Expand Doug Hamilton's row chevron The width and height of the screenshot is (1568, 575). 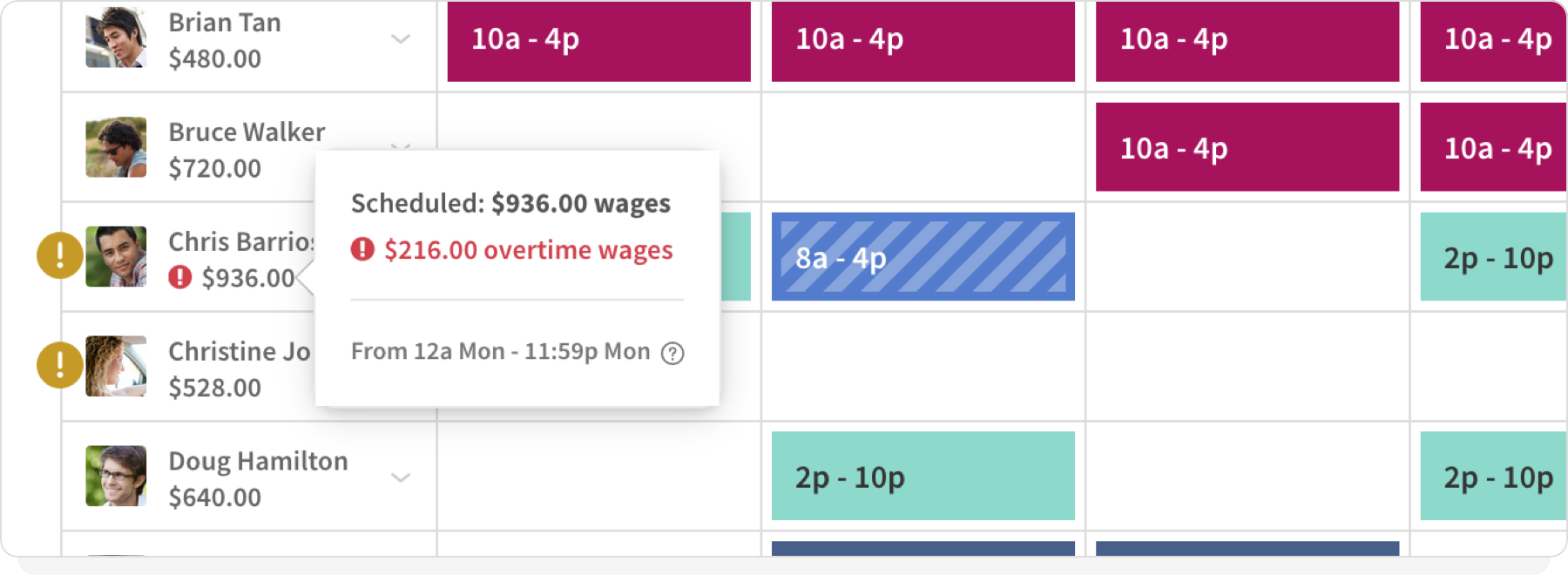pos(400,477)
